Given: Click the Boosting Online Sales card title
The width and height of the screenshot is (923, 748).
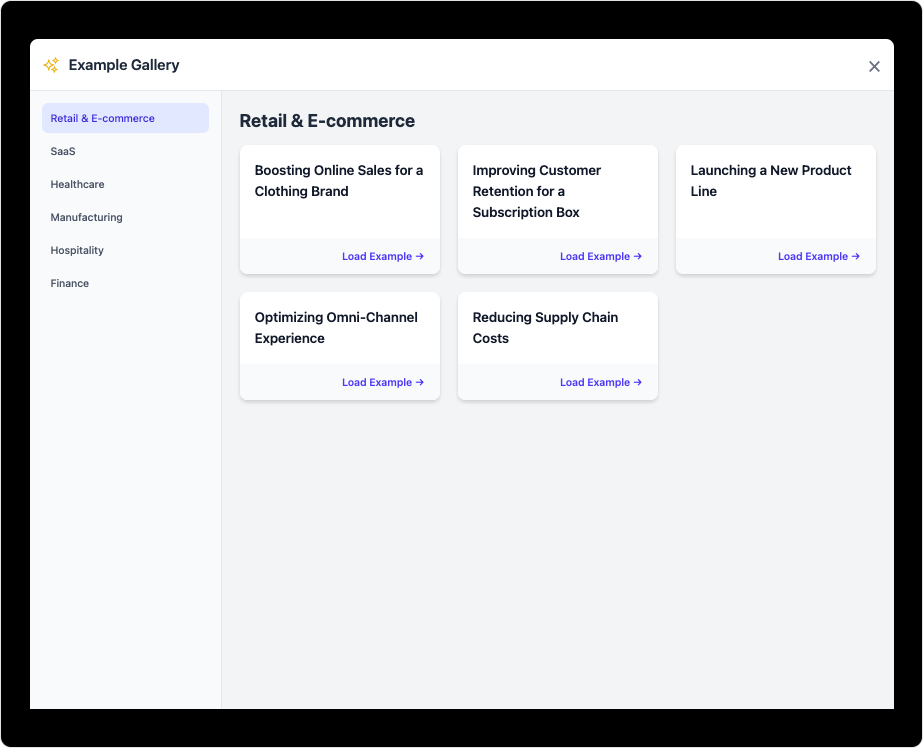Looking at the screenshot, I should coord(338,181).
